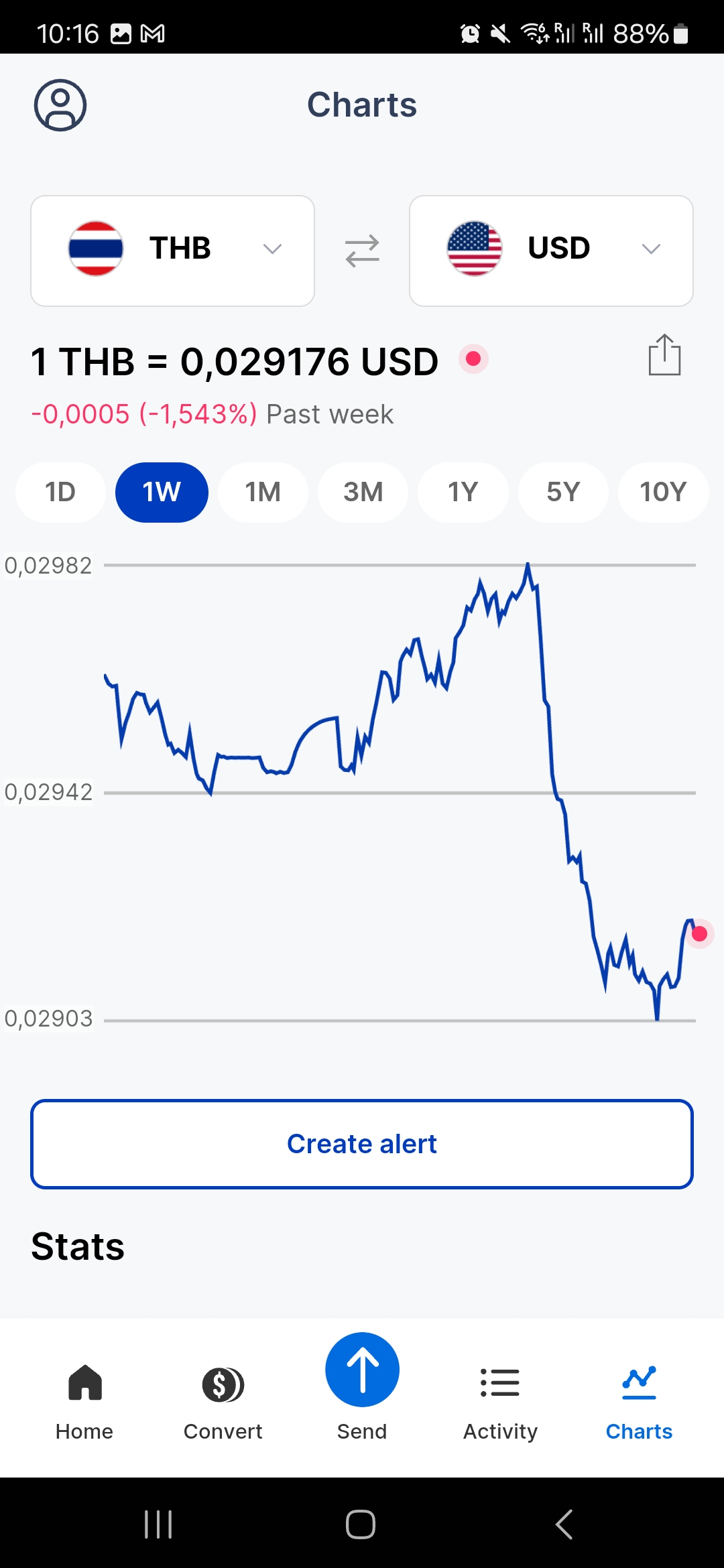Screen dimensions: 724x1568
Task: Open the user profile icon
Action: pyautogui.click(x=60, y=105)
